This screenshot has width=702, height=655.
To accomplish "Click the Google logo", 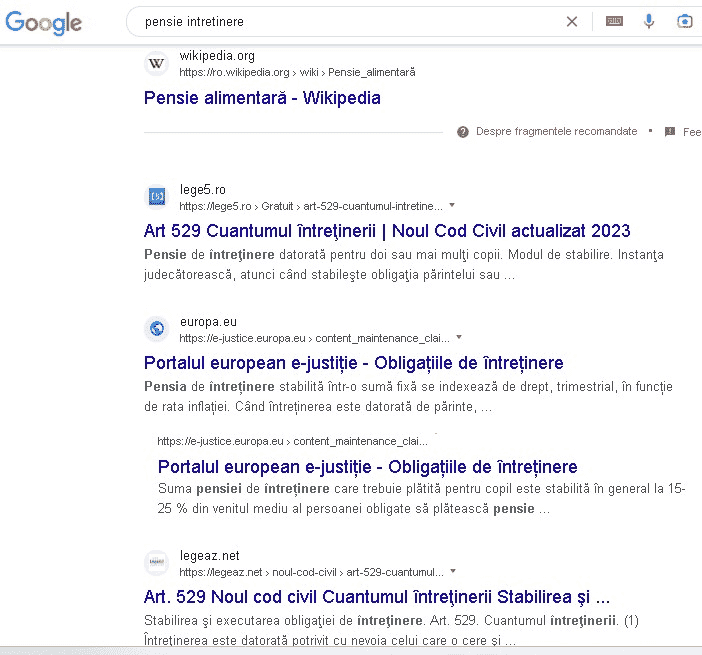I will (44, 22).
